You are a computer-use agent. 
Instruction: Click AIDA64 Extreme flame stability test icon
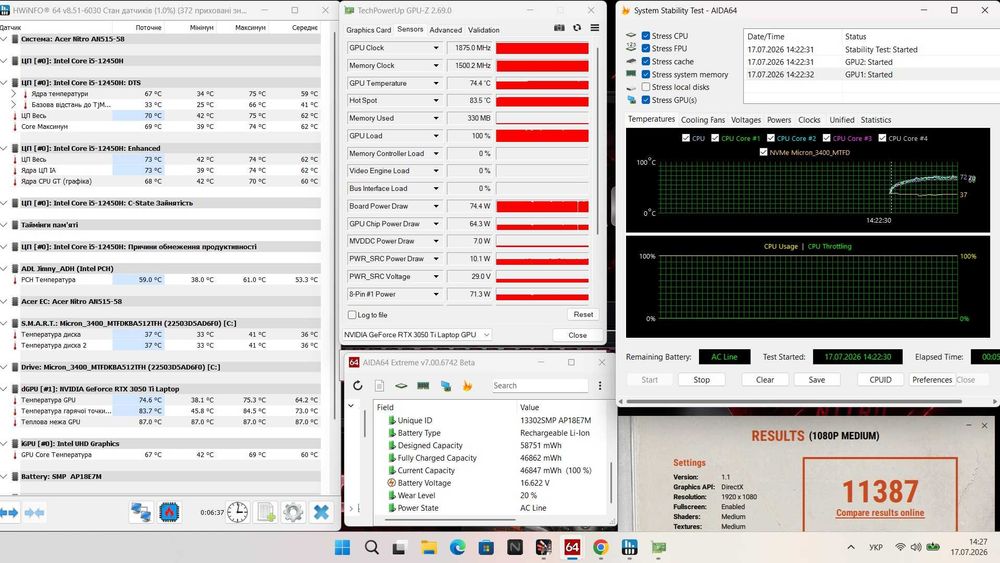[467, 386]
